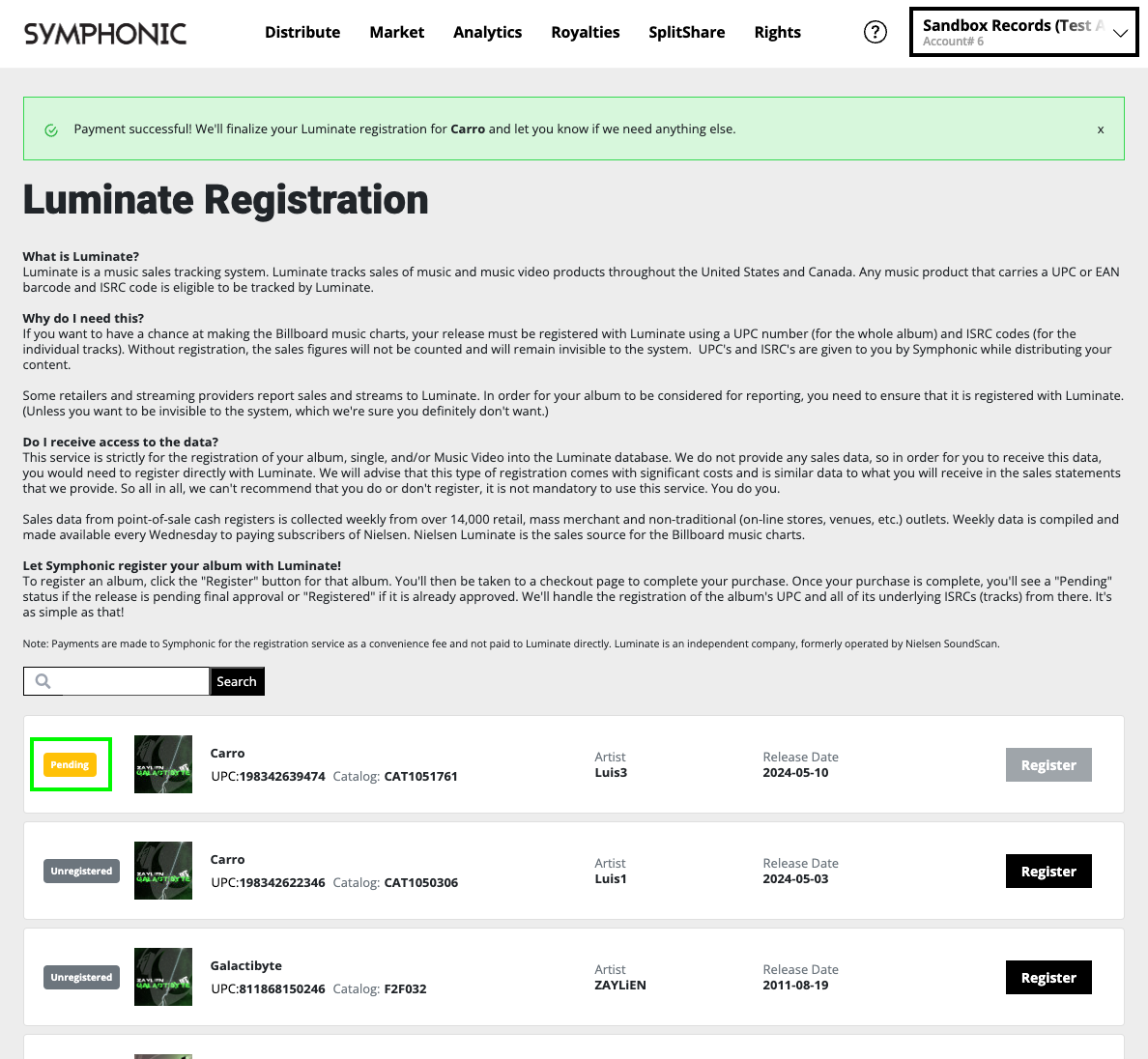Open the Analytics menu

488,32
